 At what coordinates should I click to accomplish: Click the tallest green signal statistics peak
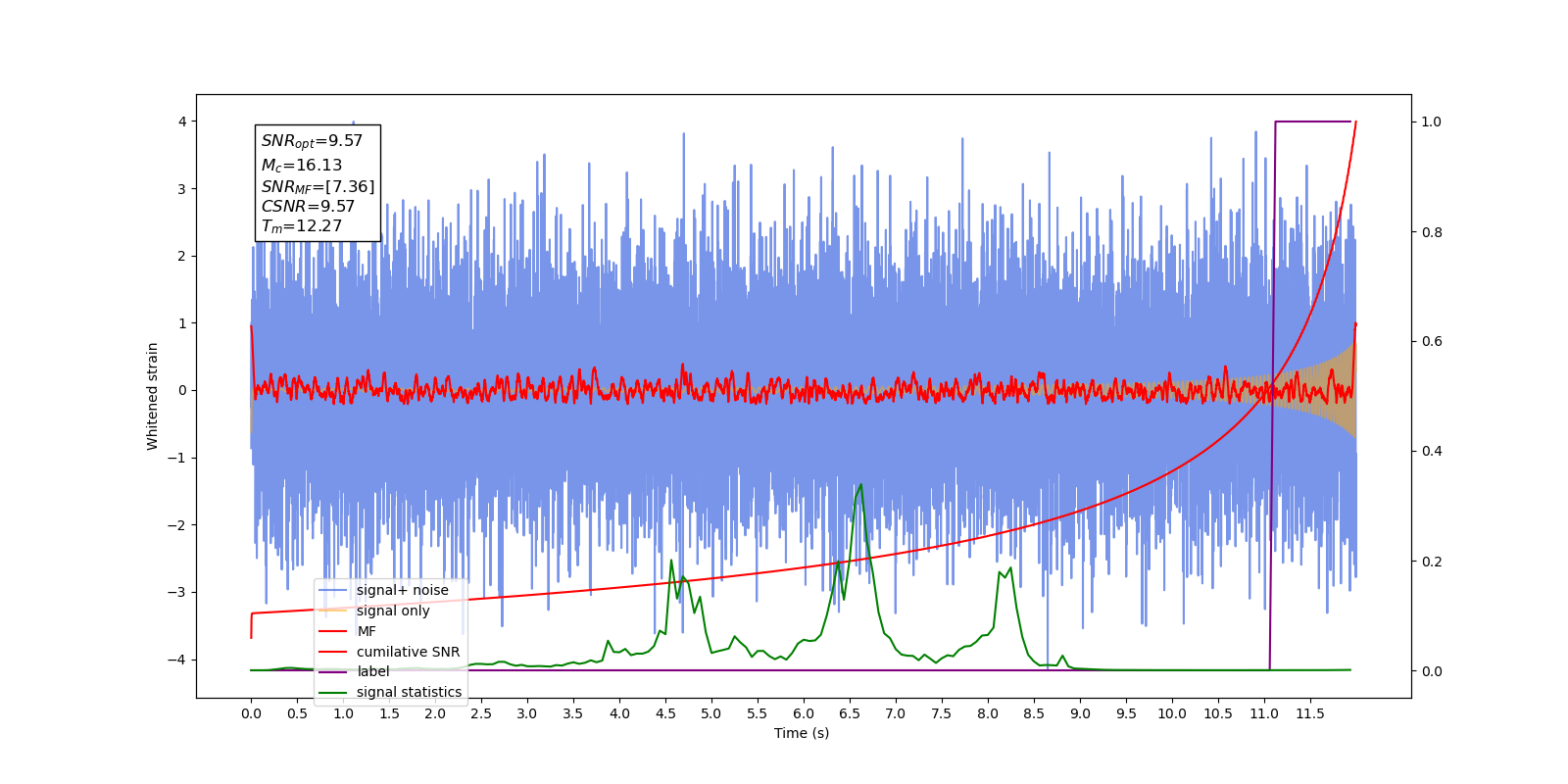click(x=860, y=485)
